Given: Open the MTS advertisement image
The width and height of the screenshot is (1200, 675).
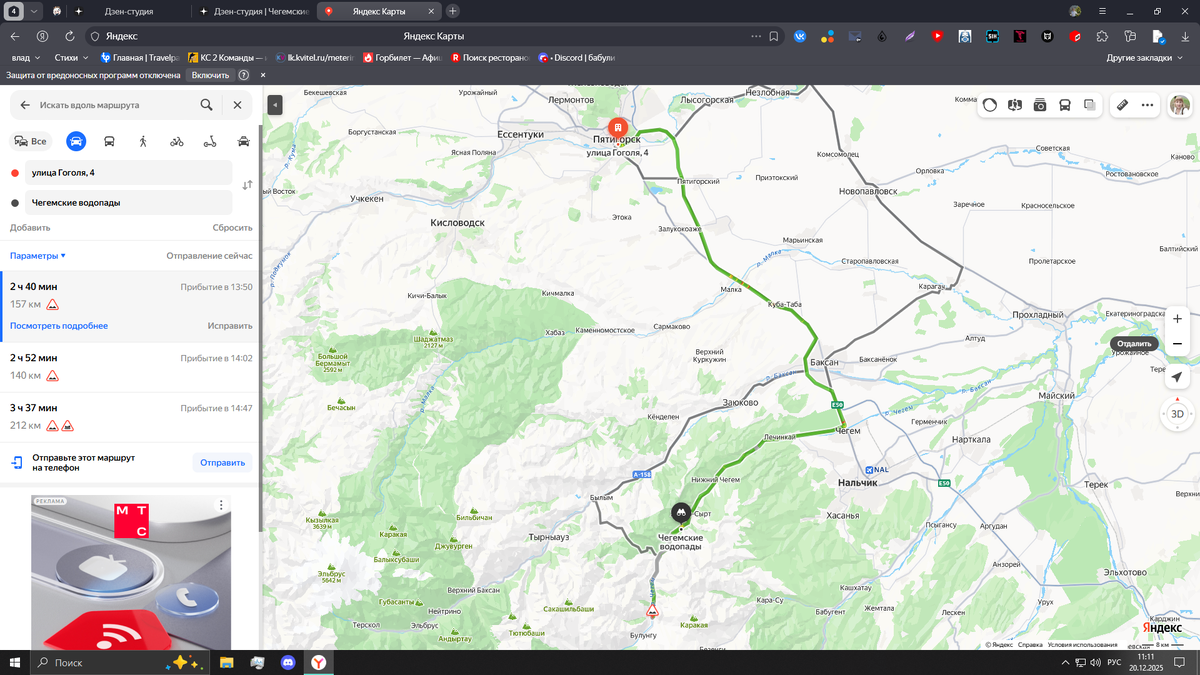Looking at the screenshot, I should coord(131,573).
